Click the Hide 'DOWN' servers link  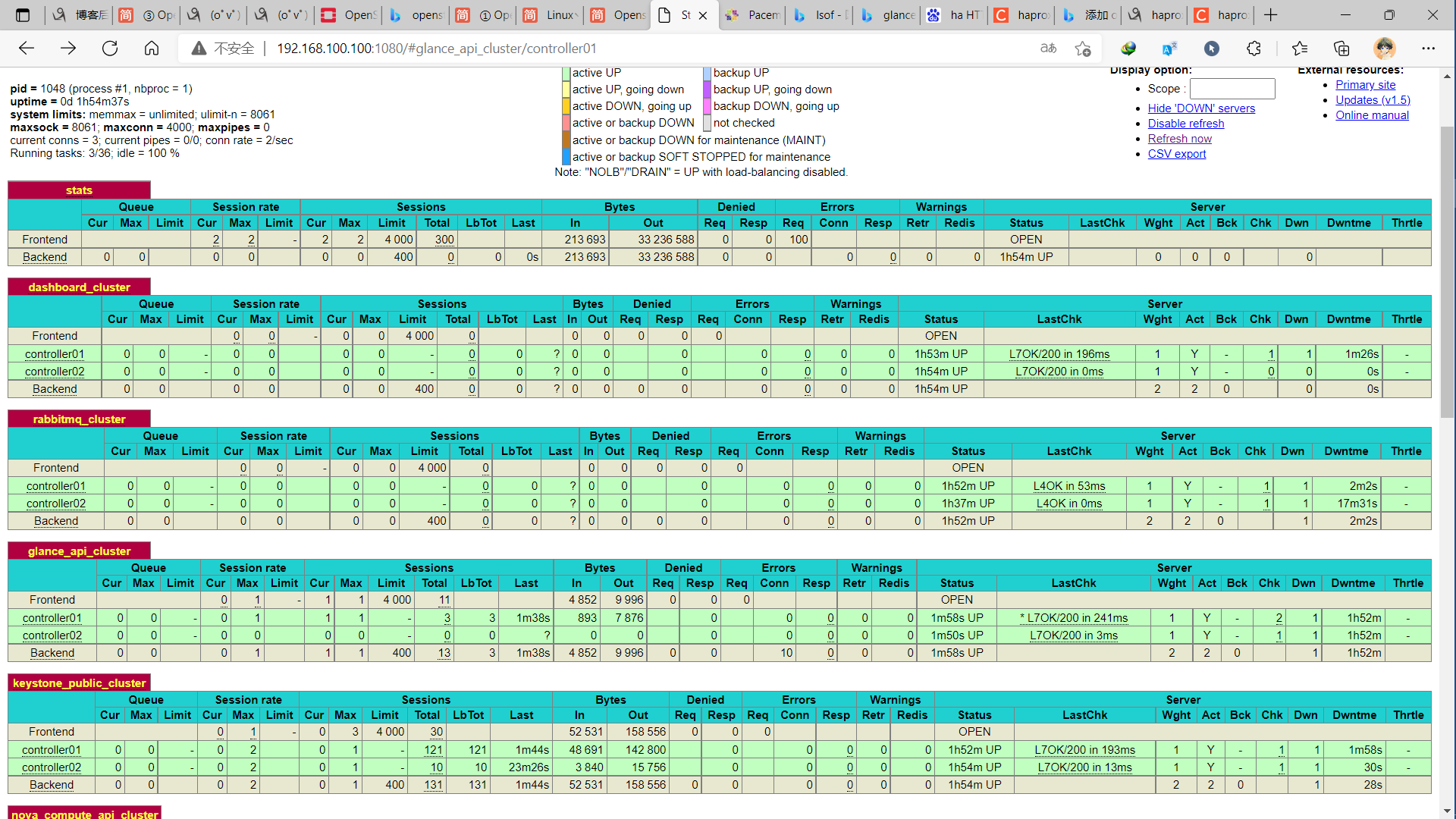1201,108
